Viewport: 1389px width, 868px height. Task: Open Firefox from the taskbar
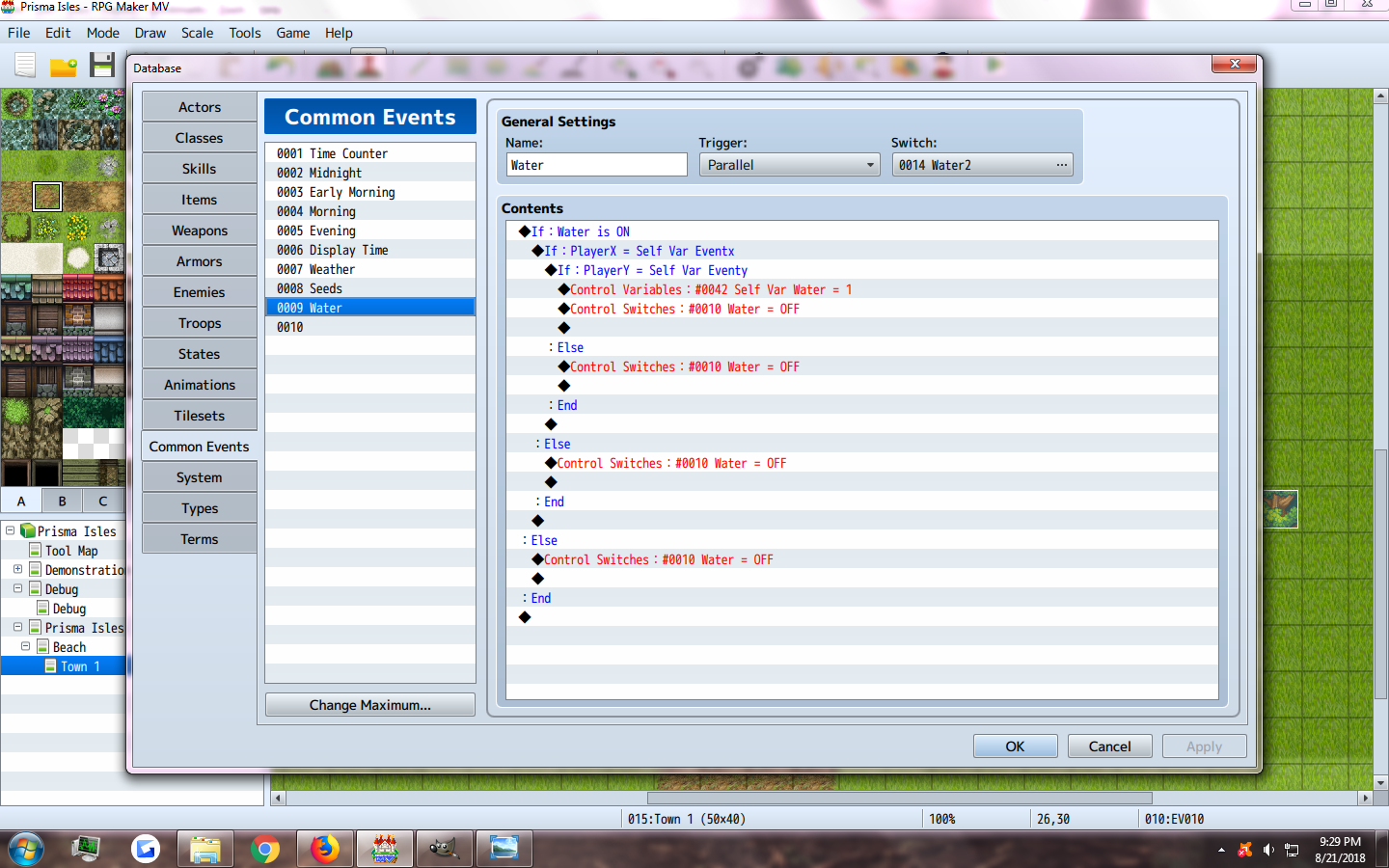(325, 849)
